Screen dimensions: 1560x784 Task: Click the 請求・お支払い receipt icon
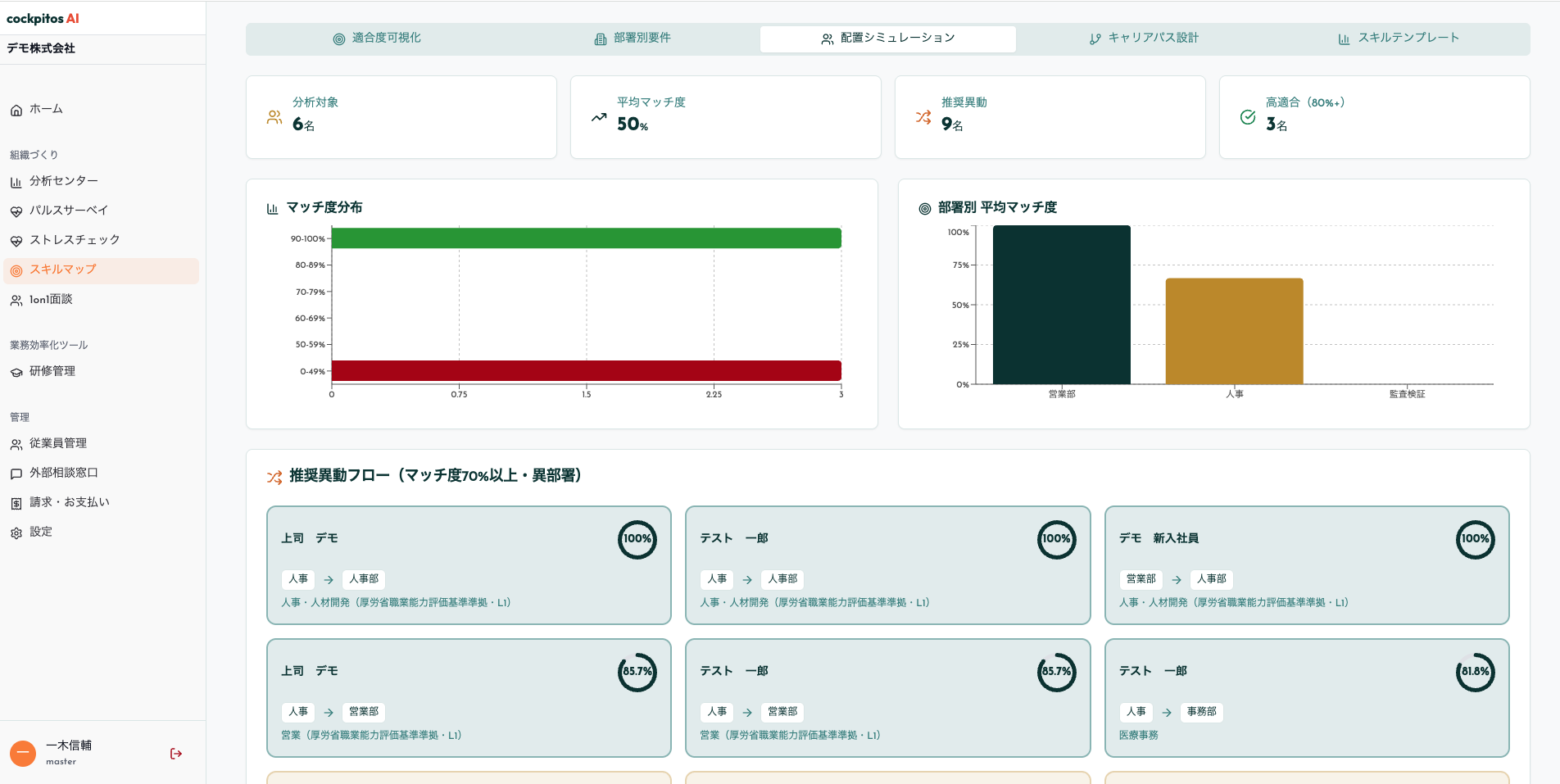pyautogui.click(x=16, y=503)
